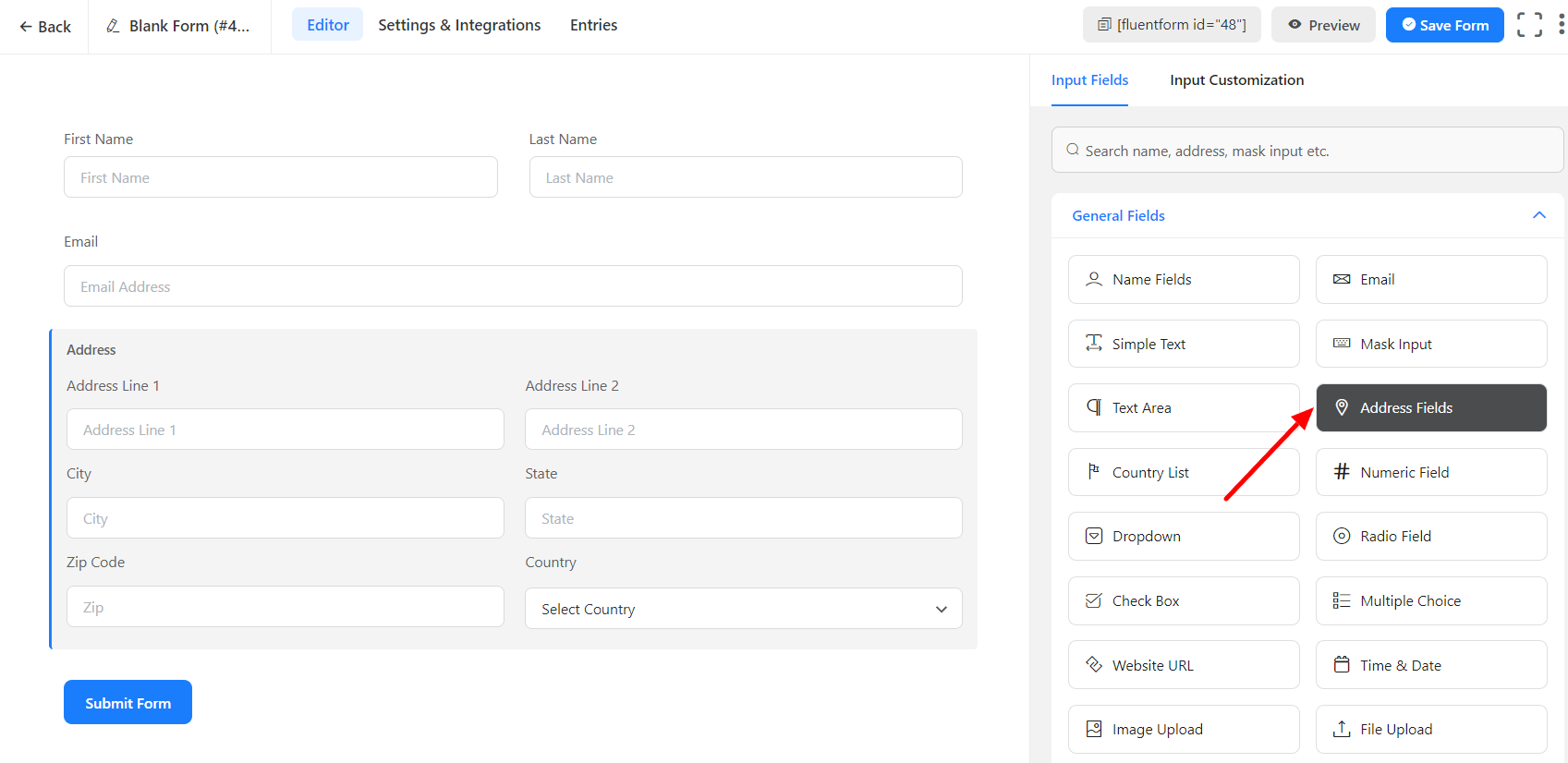Add a Check Box field
Viewport: 1568px width, 763px height.
[1183, 600]
